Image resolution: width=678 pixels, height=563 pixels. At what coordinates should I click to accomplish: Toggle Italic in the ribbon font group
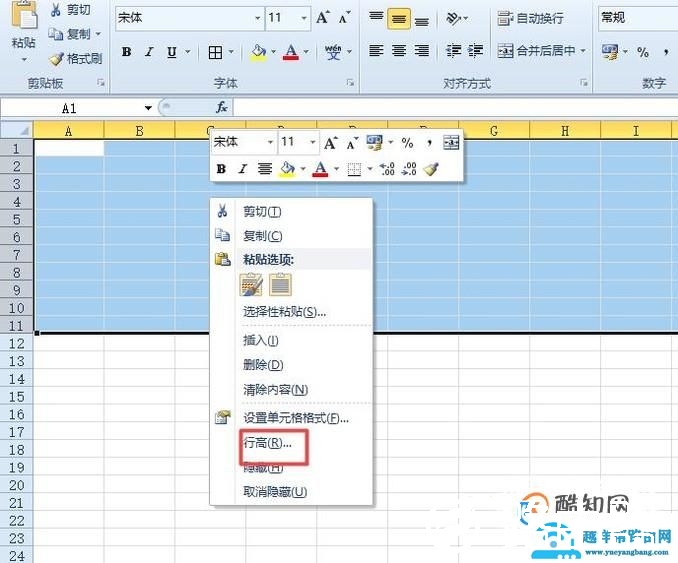pyautogui.click(x=149, y=52)
